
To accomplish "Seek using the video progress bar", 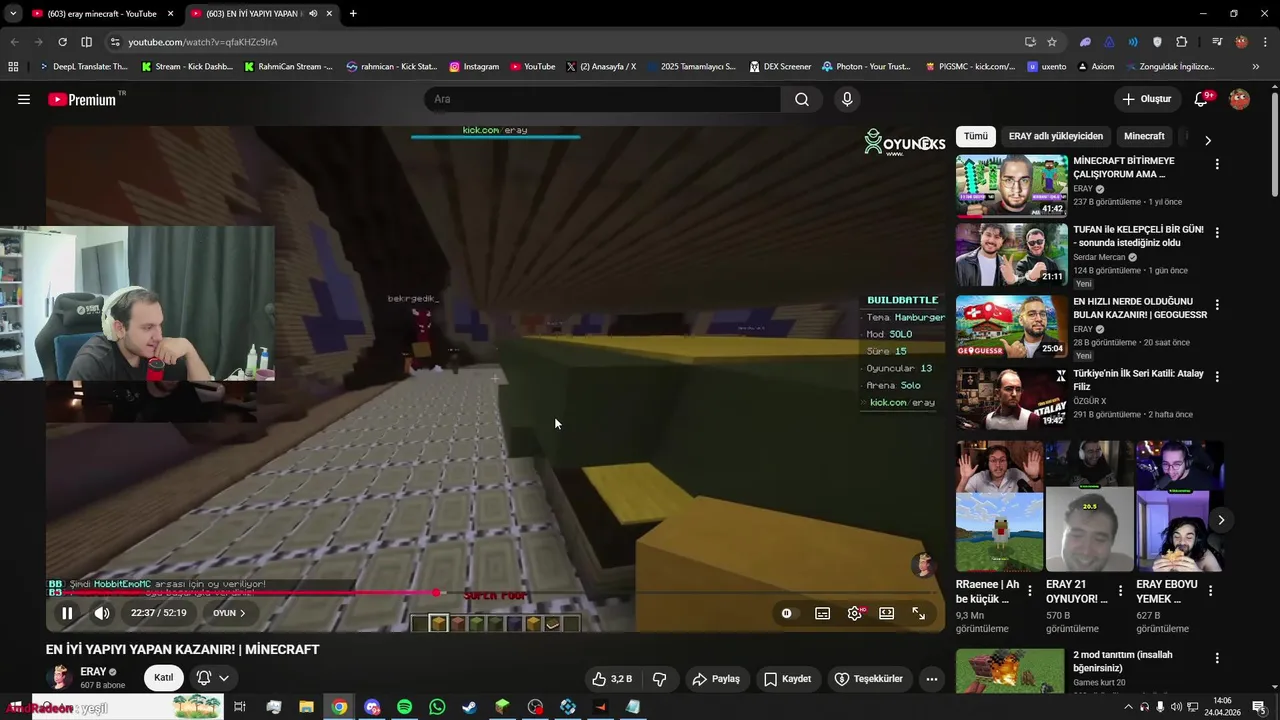I will click(494, 593).
